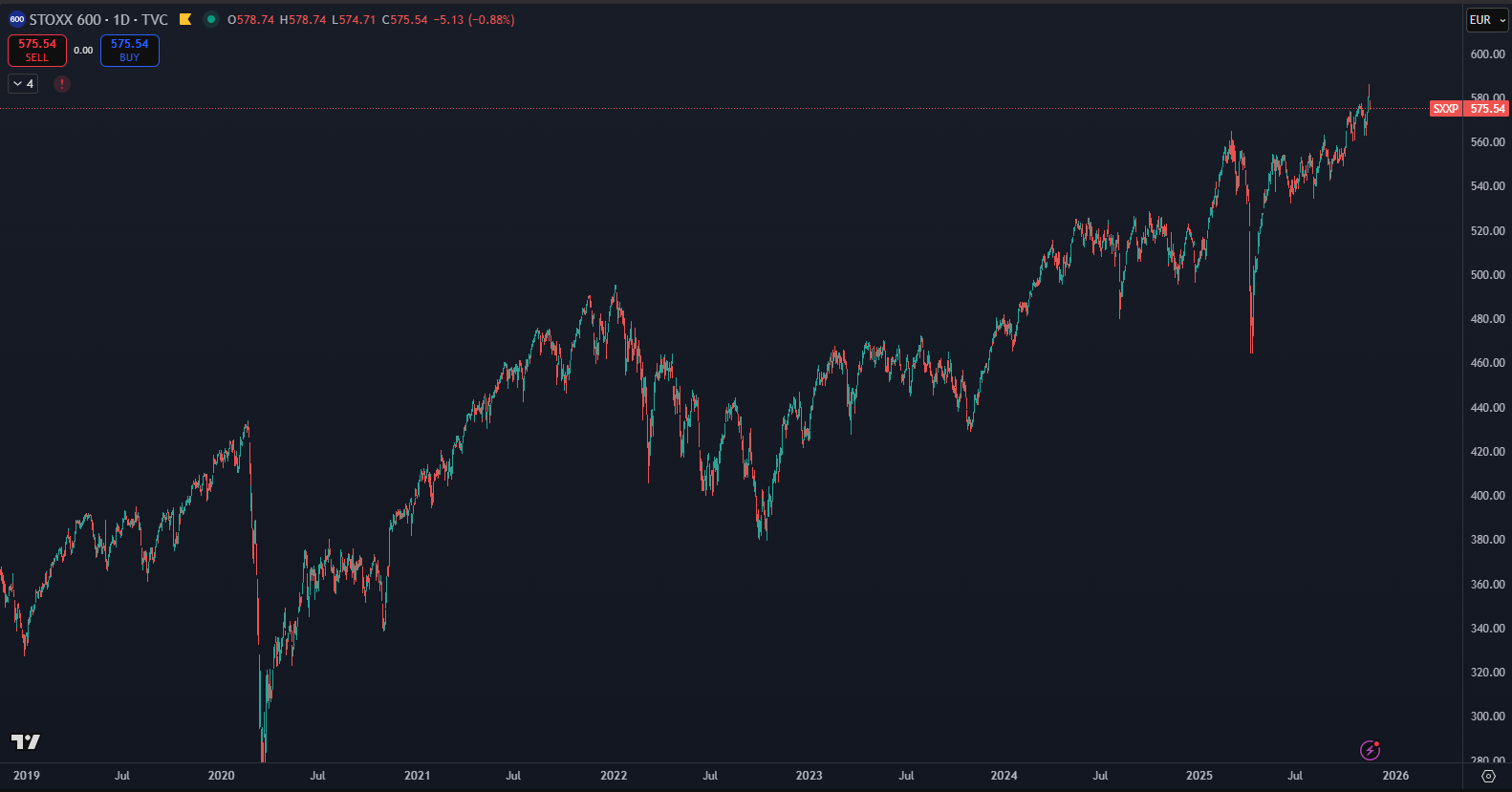Click the 2022 label on time axis
The width and height of the screenshot is (1512, 792).
[614, 775]
